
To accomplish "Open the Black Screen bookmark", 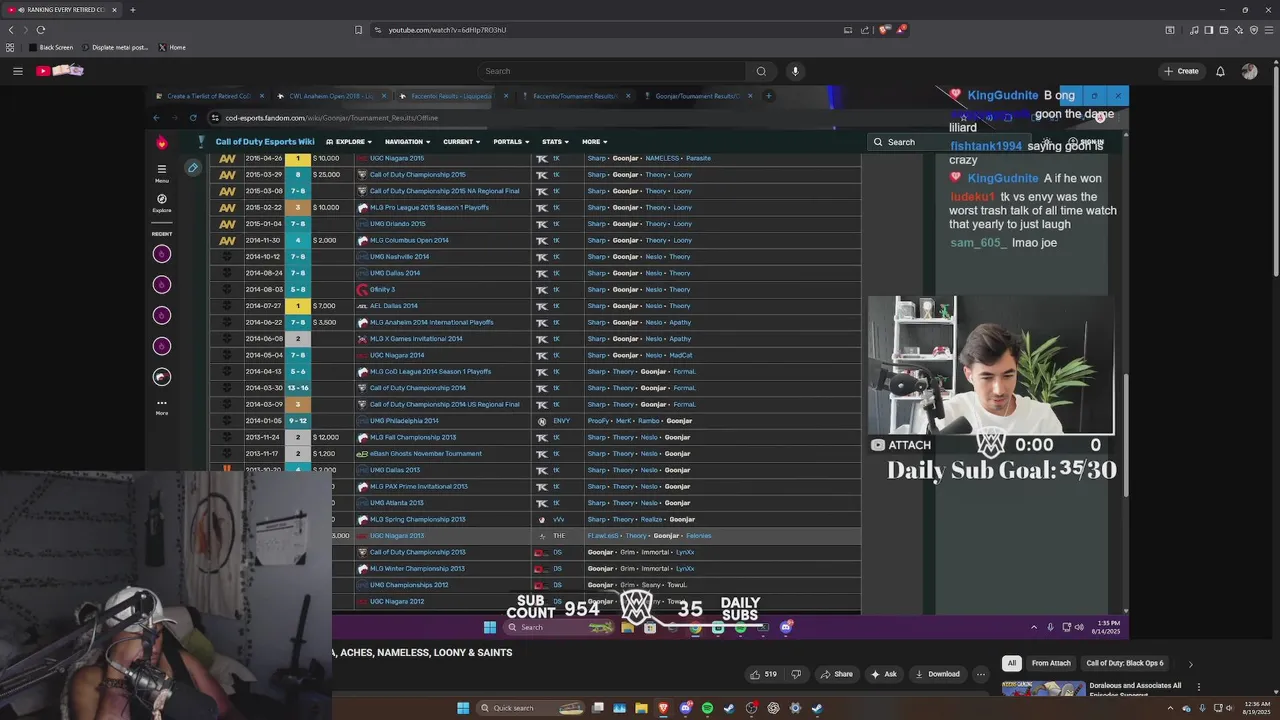I will 51,47.
